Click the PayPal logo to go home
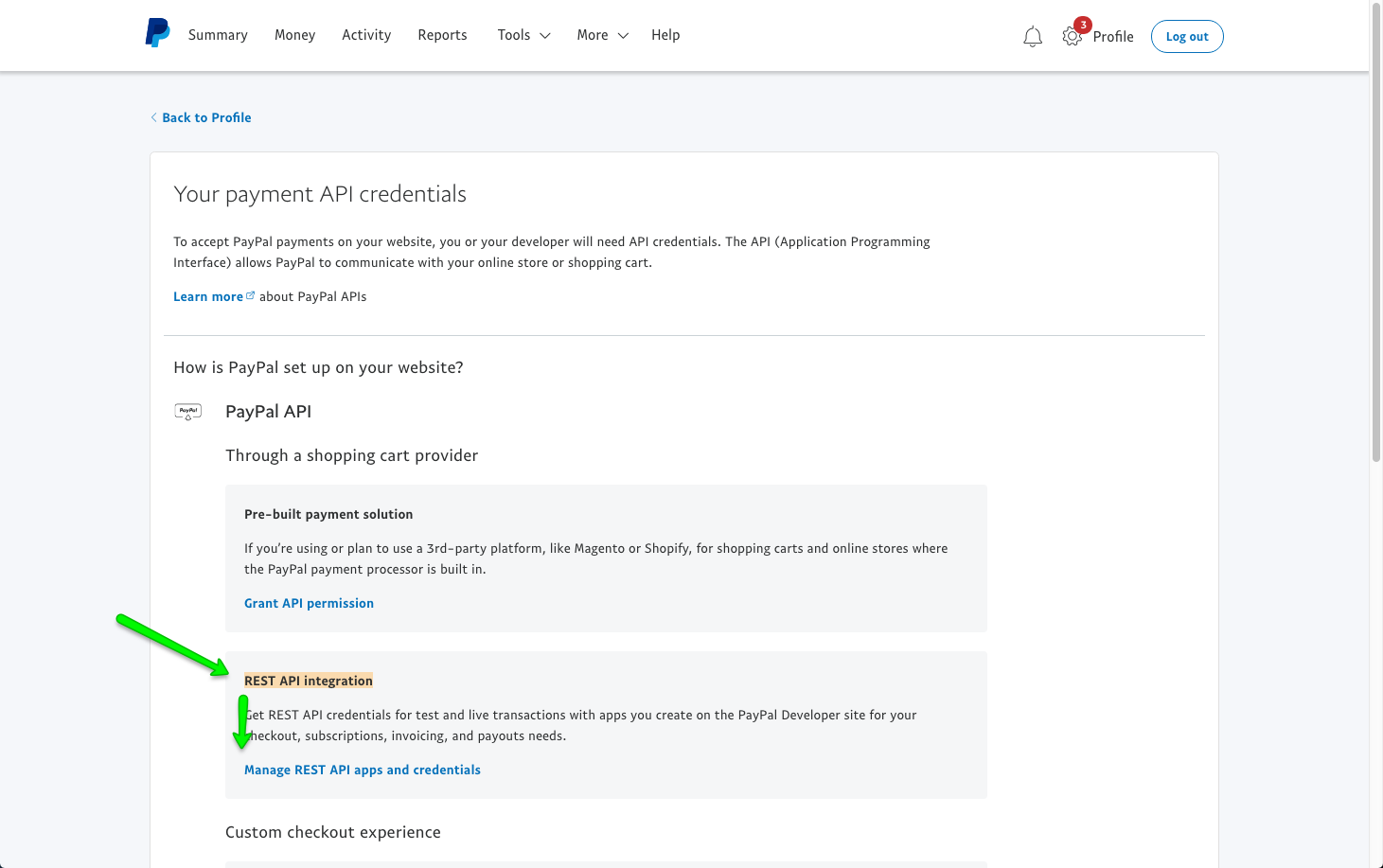 pyautogui.click(x=157, y=32)
